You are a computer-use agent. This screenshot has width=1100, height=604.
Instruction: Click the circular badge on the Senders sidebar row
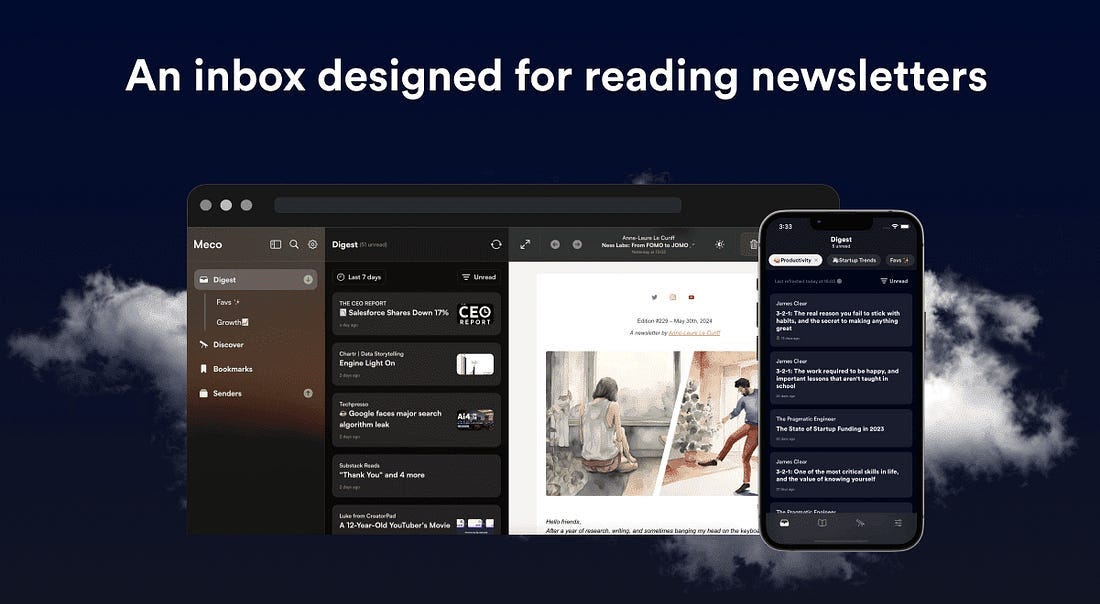point(308,394)
